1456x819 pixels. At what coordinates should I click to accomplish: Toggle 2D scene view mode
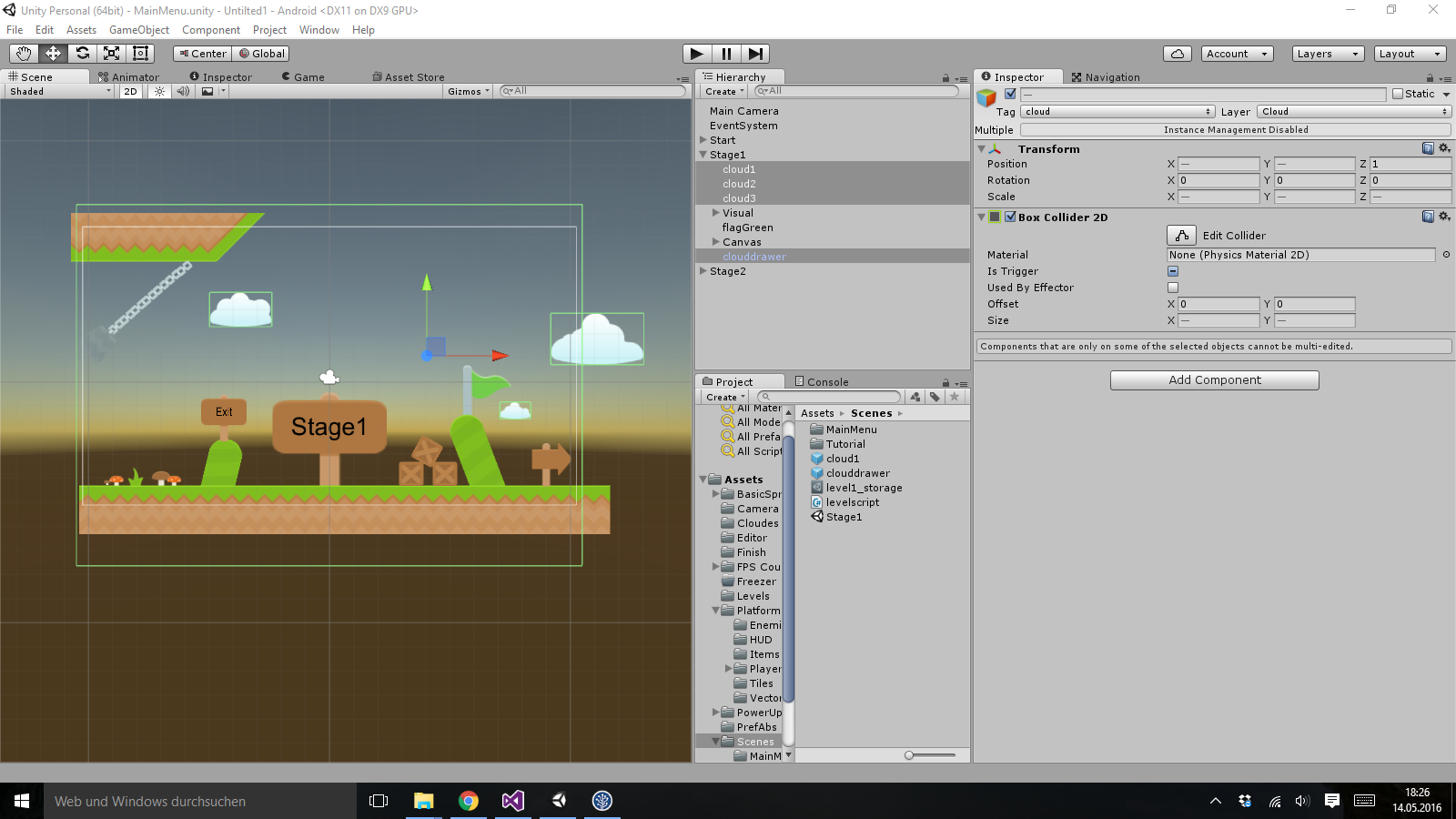click(x=131, y=91)
